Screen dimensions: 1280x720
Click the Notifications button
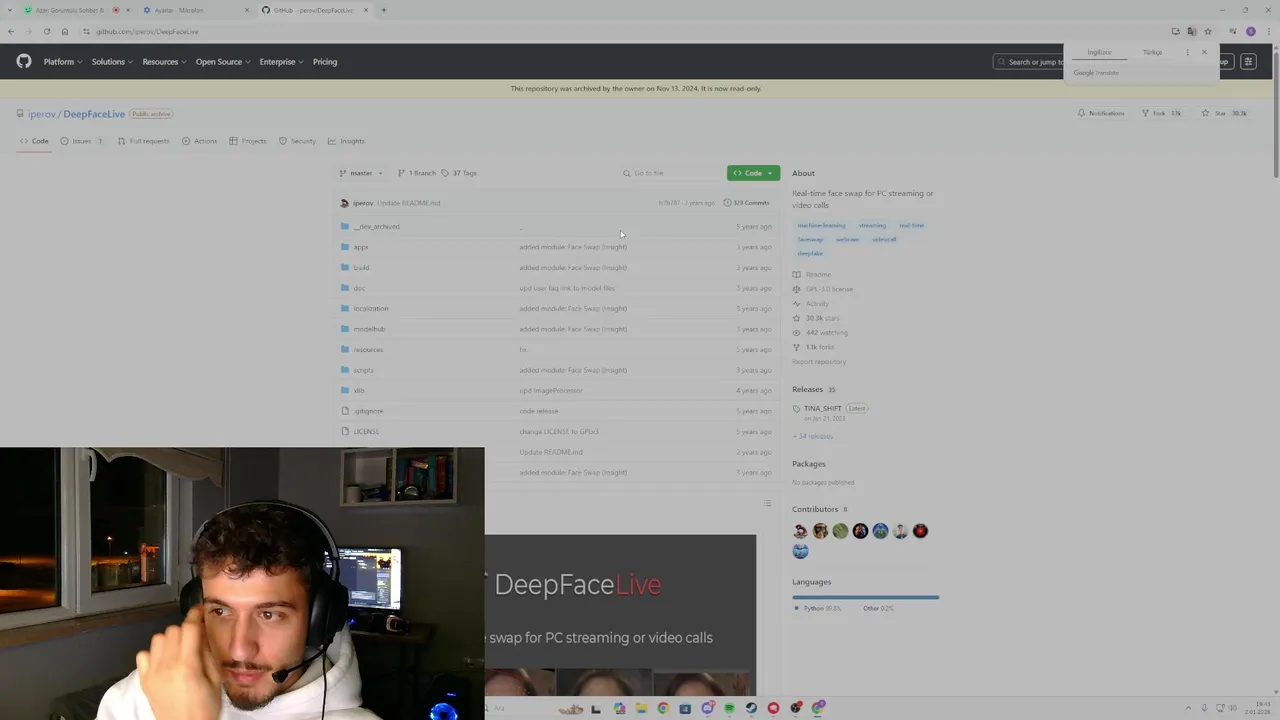coord(1100,113)
